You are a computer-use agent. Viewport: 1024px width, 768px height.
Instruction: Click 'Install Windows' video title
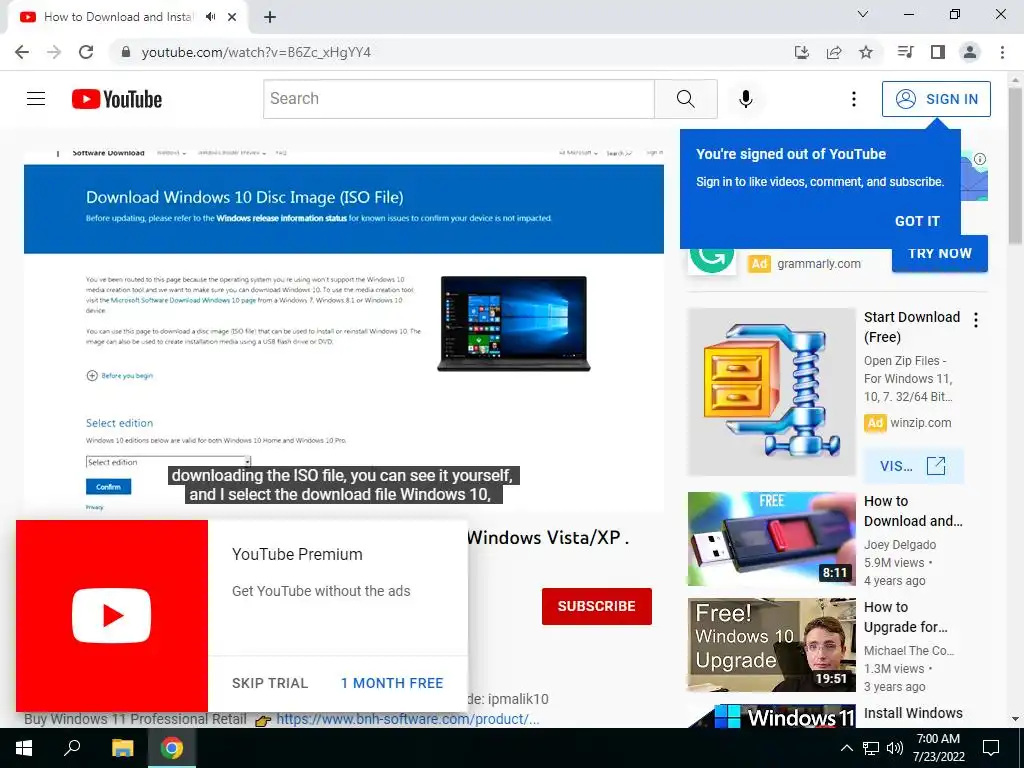pyautogui.click(x=913, y=713)
